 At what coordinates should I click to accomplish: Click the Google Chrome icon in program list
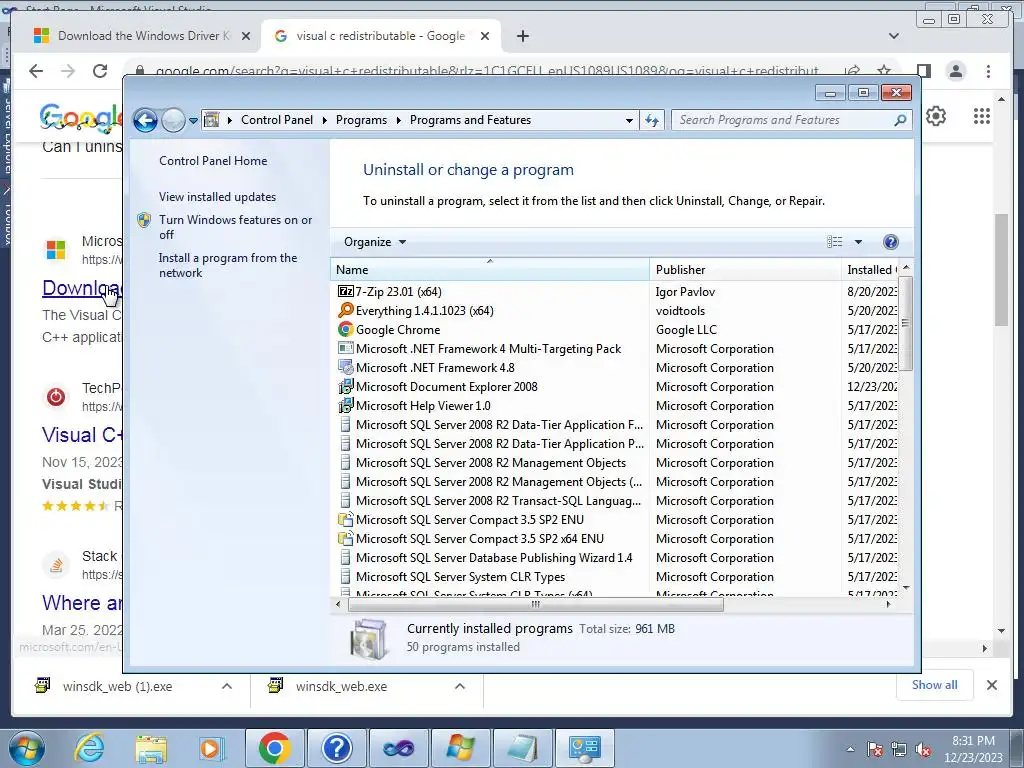click(345, 329)
